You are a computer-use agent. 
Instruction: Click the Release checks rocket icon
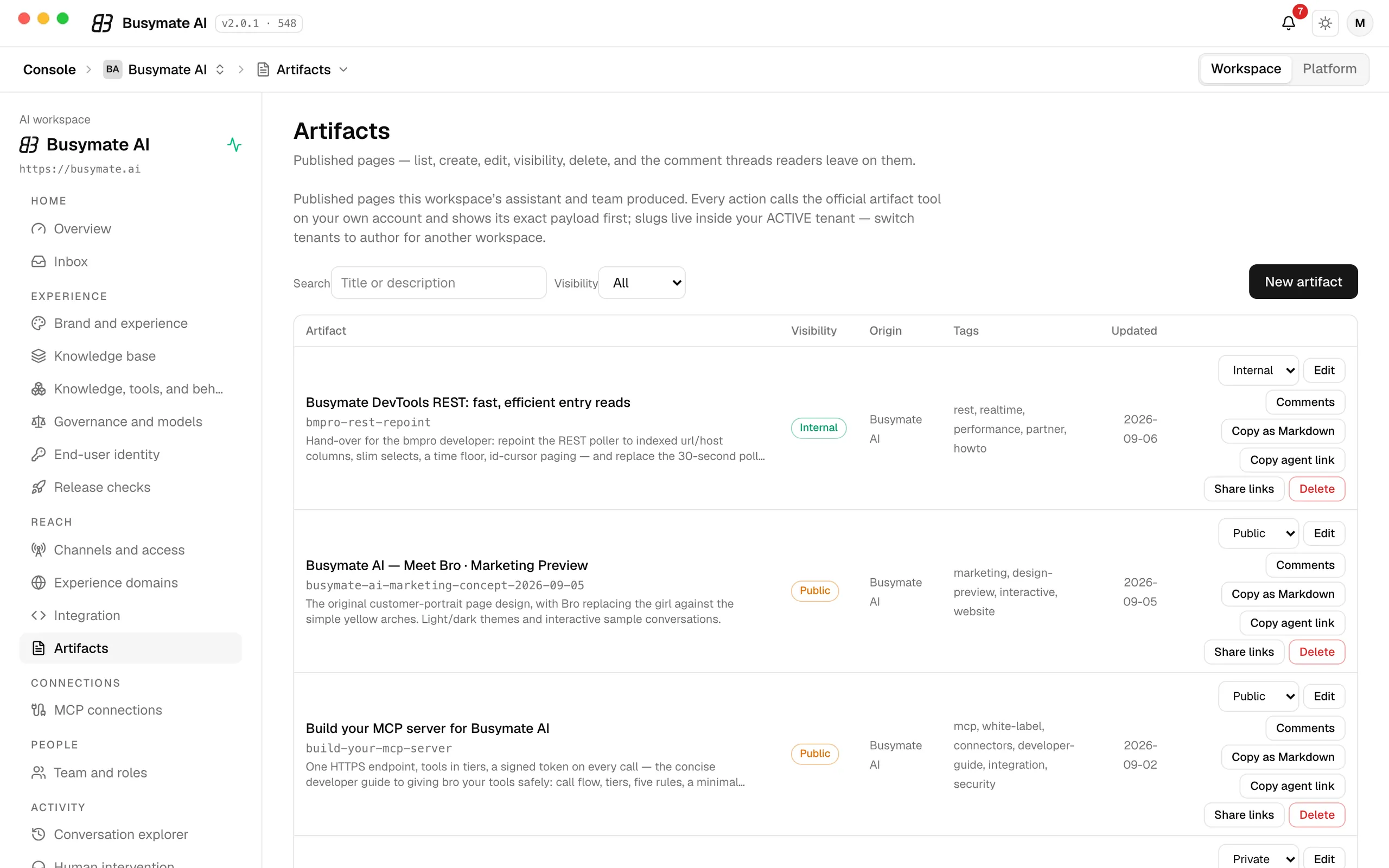tap(39, 487)
